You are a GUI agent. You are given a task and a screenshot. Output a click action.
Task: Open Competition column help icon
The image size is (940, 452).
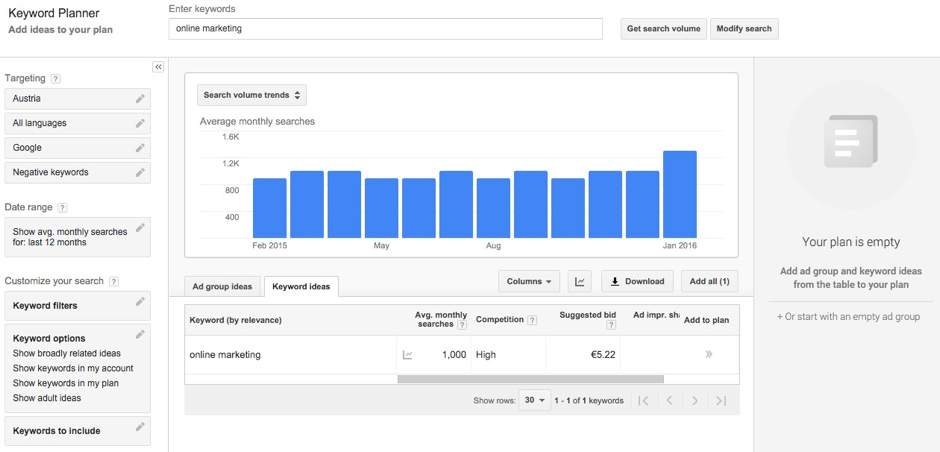pos(532,321)
